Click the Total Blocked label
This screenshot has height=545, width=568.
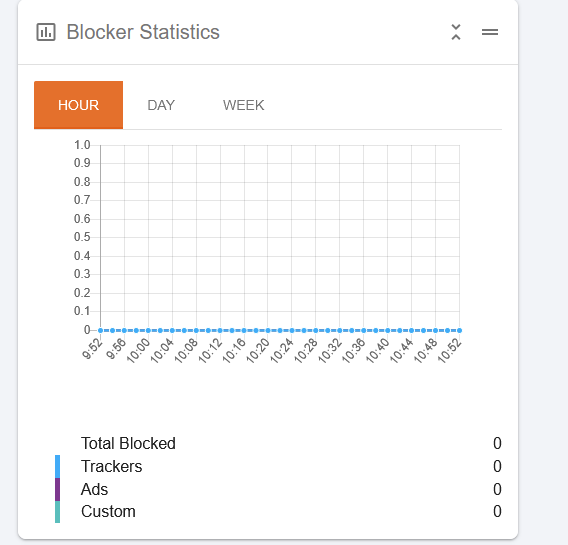point(128,443)
